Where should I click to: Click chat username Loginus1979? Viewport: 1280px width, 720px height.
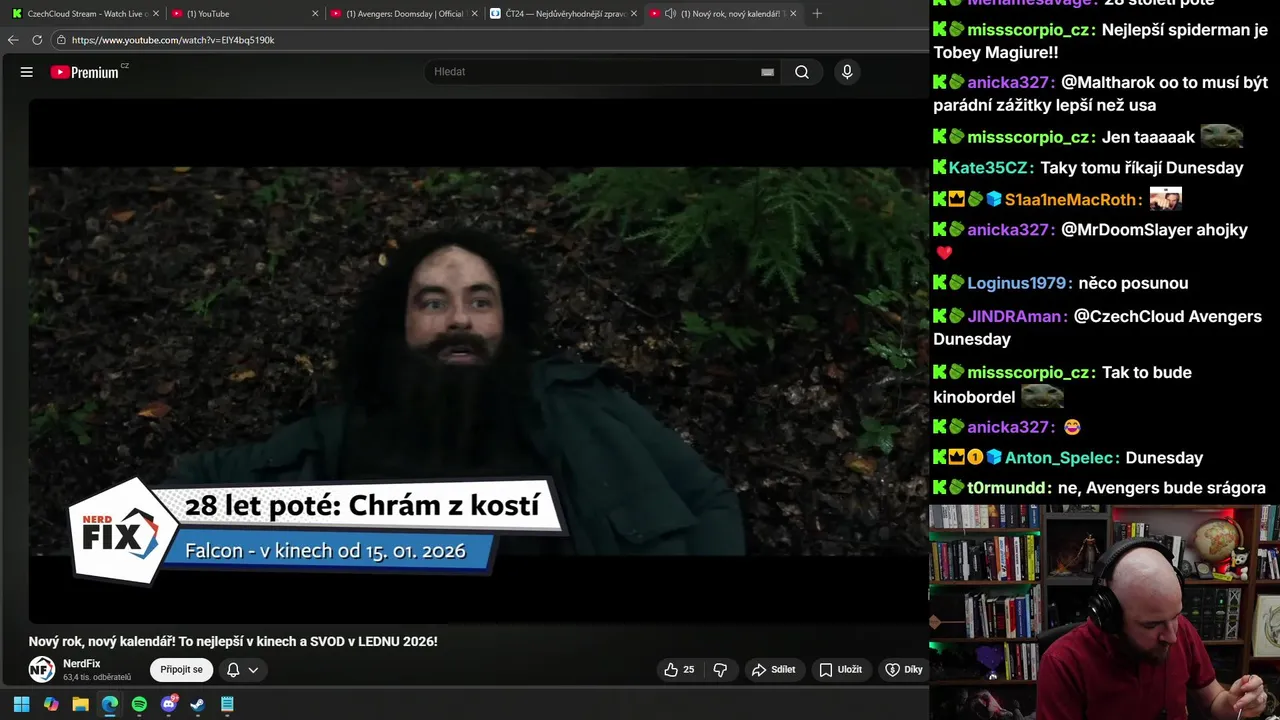[x=1019, y=283]
